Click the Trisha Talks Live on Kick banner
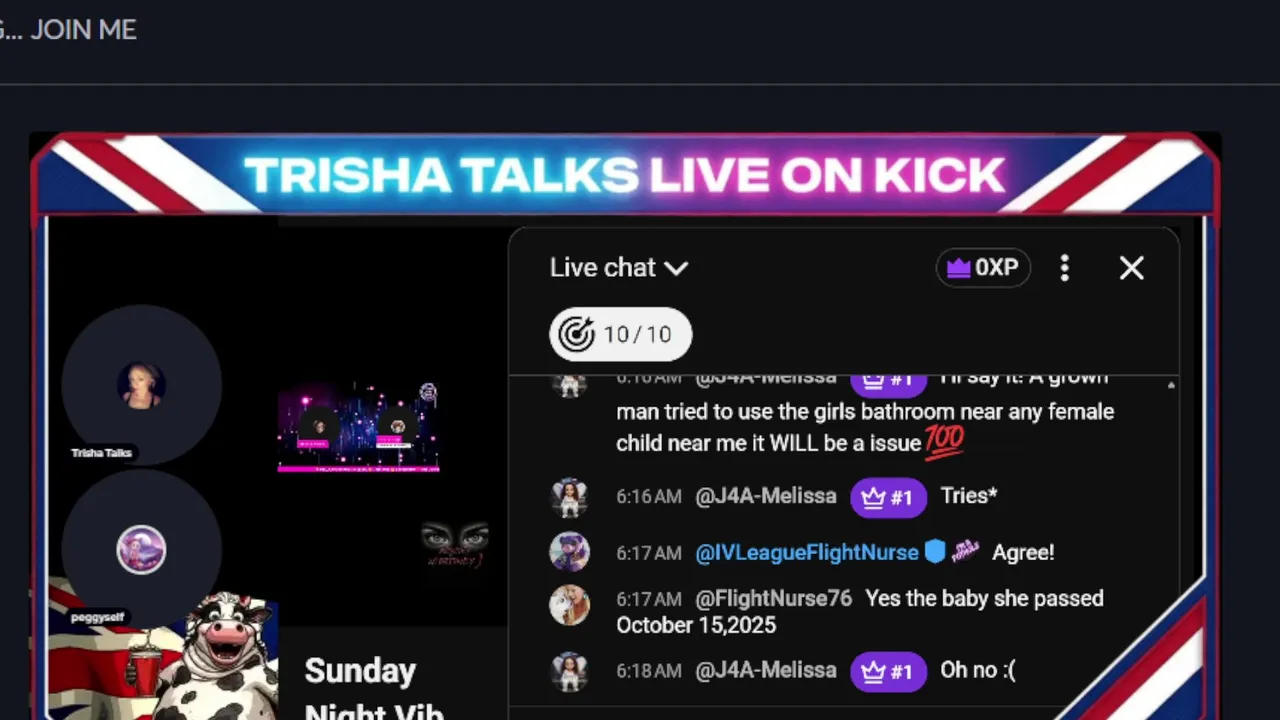 [624, 175]
